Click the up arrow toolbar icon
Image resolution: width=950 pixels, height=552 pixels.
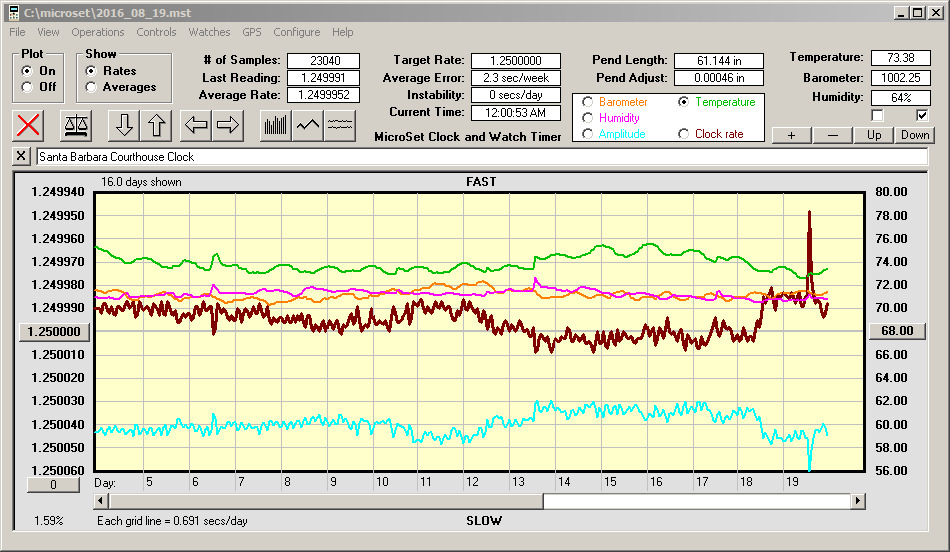pos(156,125)
